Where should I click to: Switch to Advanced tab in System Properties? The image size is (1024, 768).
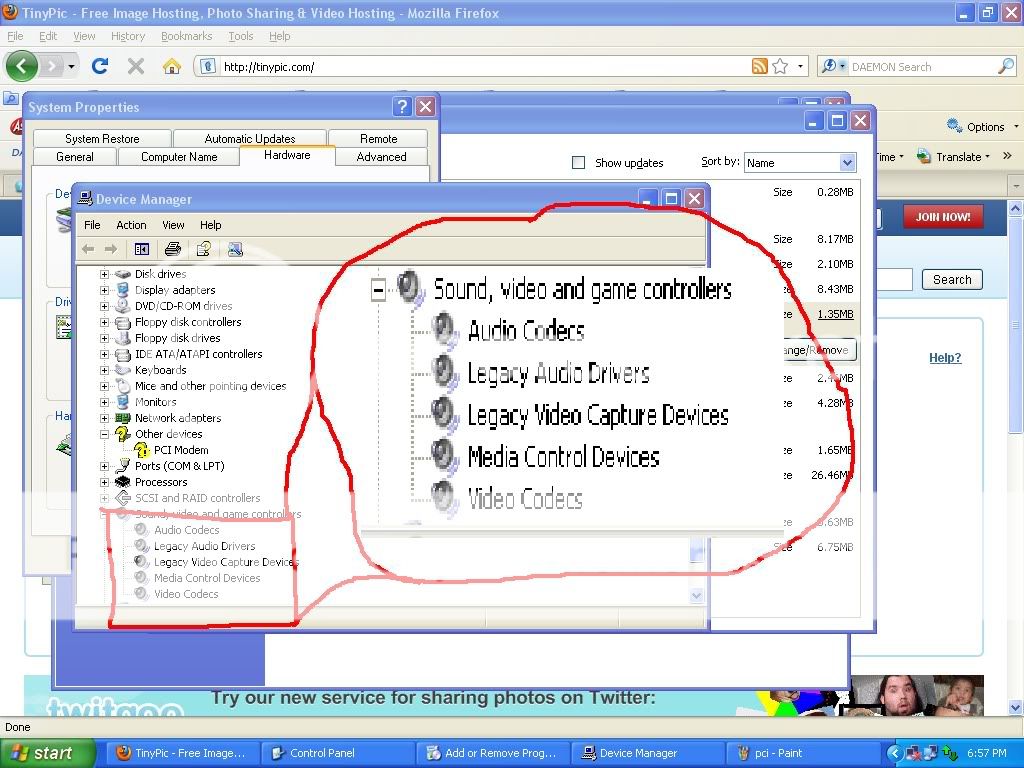(x=381, y=157)
